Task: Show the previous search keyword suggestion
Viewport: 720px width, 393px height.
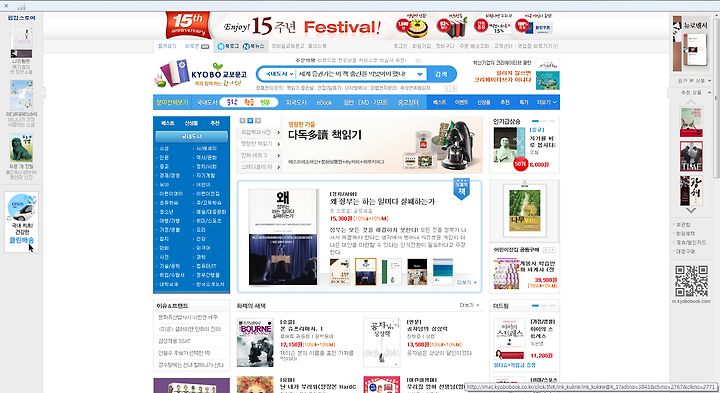Action: pos(448,88)
